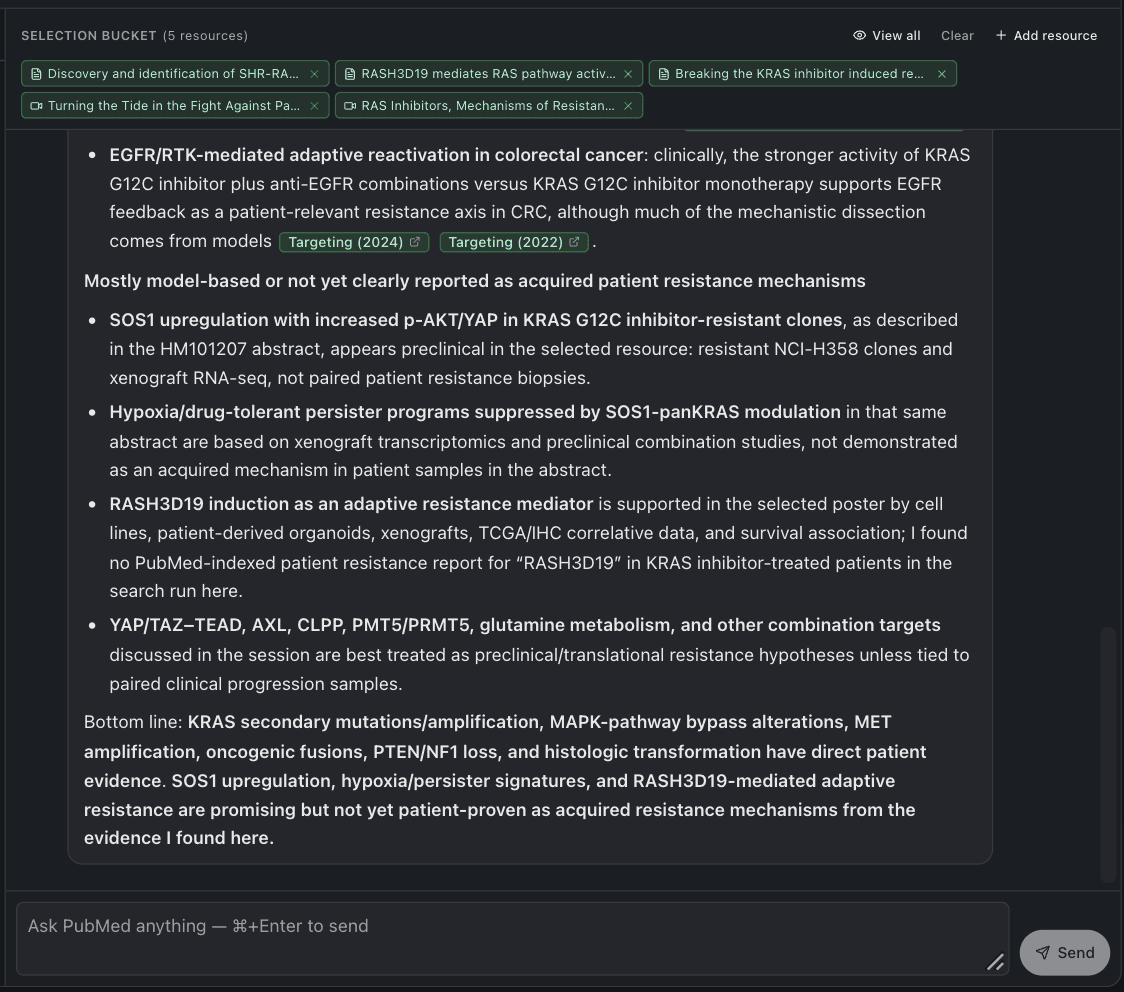Viewport: 1124px width, 992px height.
Task: Remove 'RASH3D19 mediates RAS pathway' chip
Action: pos(628,74)
